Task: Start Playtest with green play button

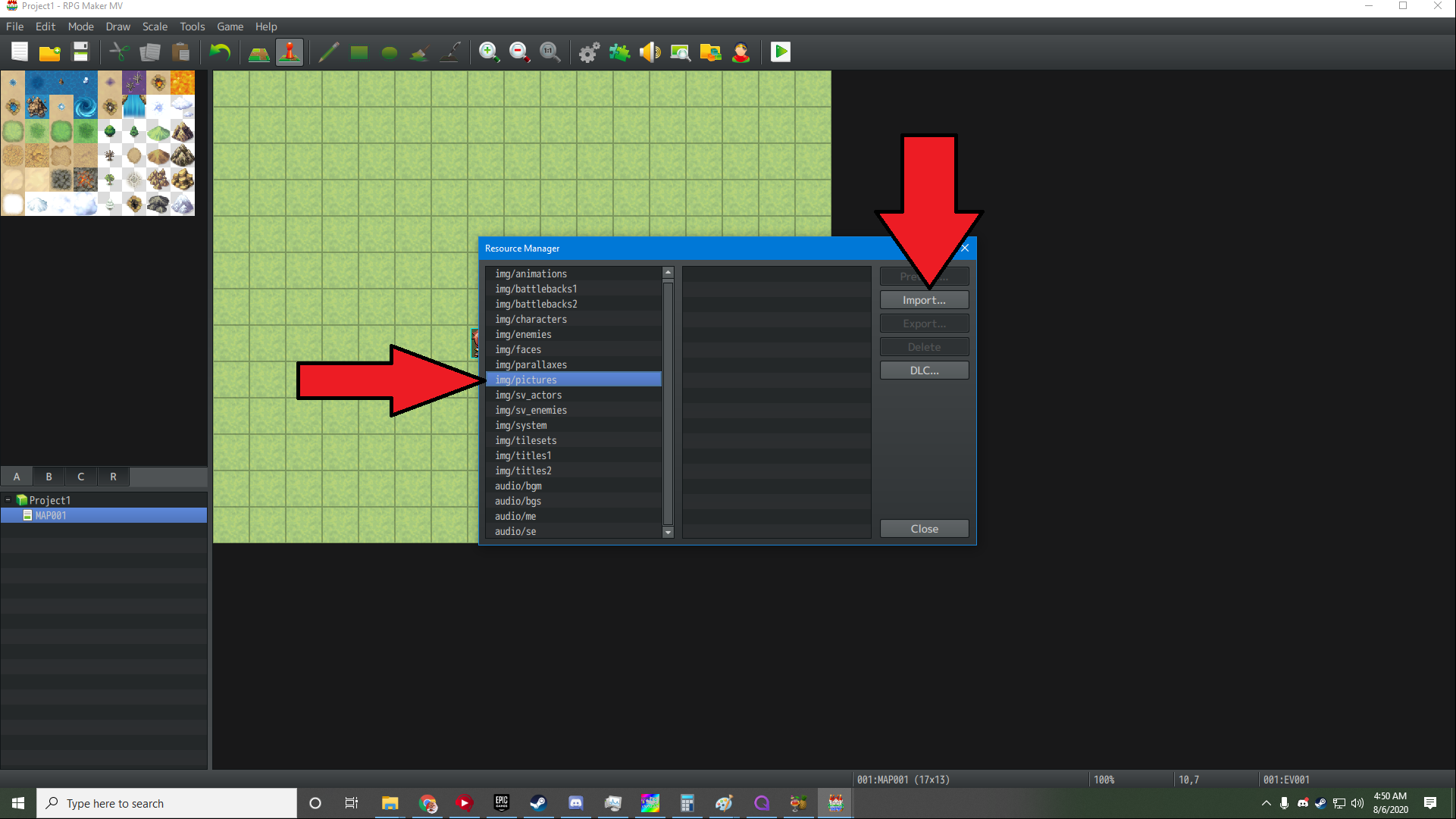Action: [x=781, y=52]
